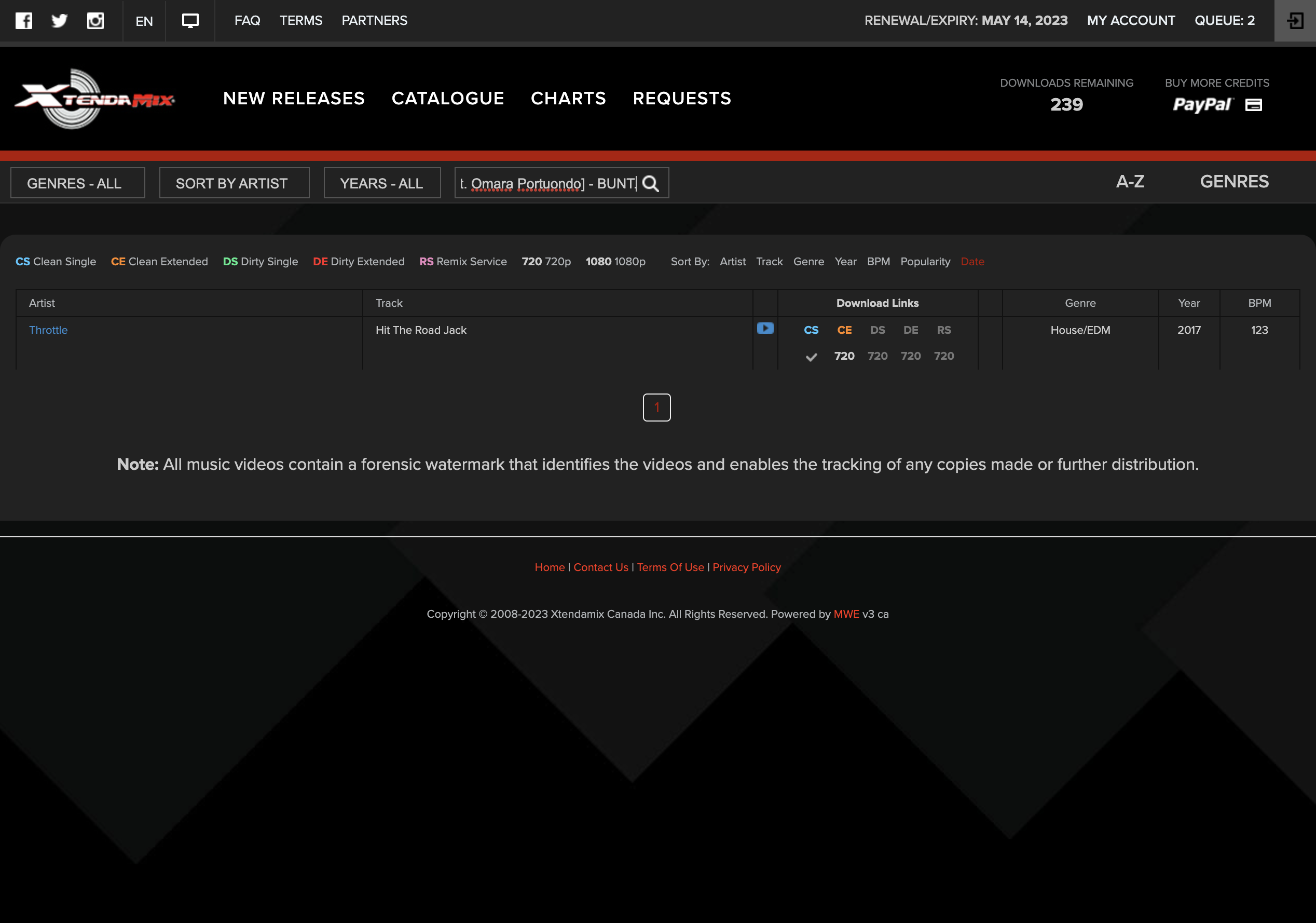Image resolution: width=1316 pixels, height=923 pixels.
Task: Open artist Throttle link
Action: click(x=48, y=330)
